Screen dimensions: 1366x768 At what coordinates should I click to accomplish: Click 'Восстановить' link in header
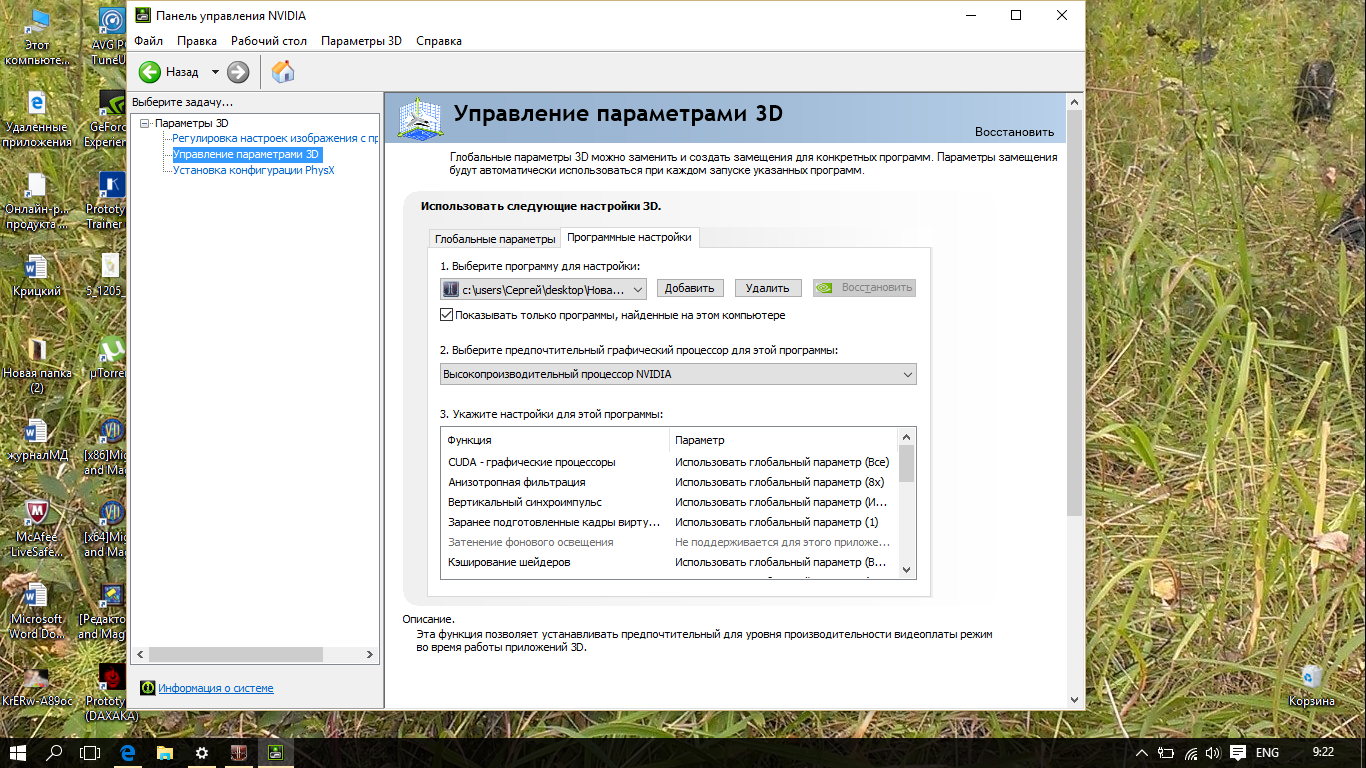click(x=1014, y=132)
